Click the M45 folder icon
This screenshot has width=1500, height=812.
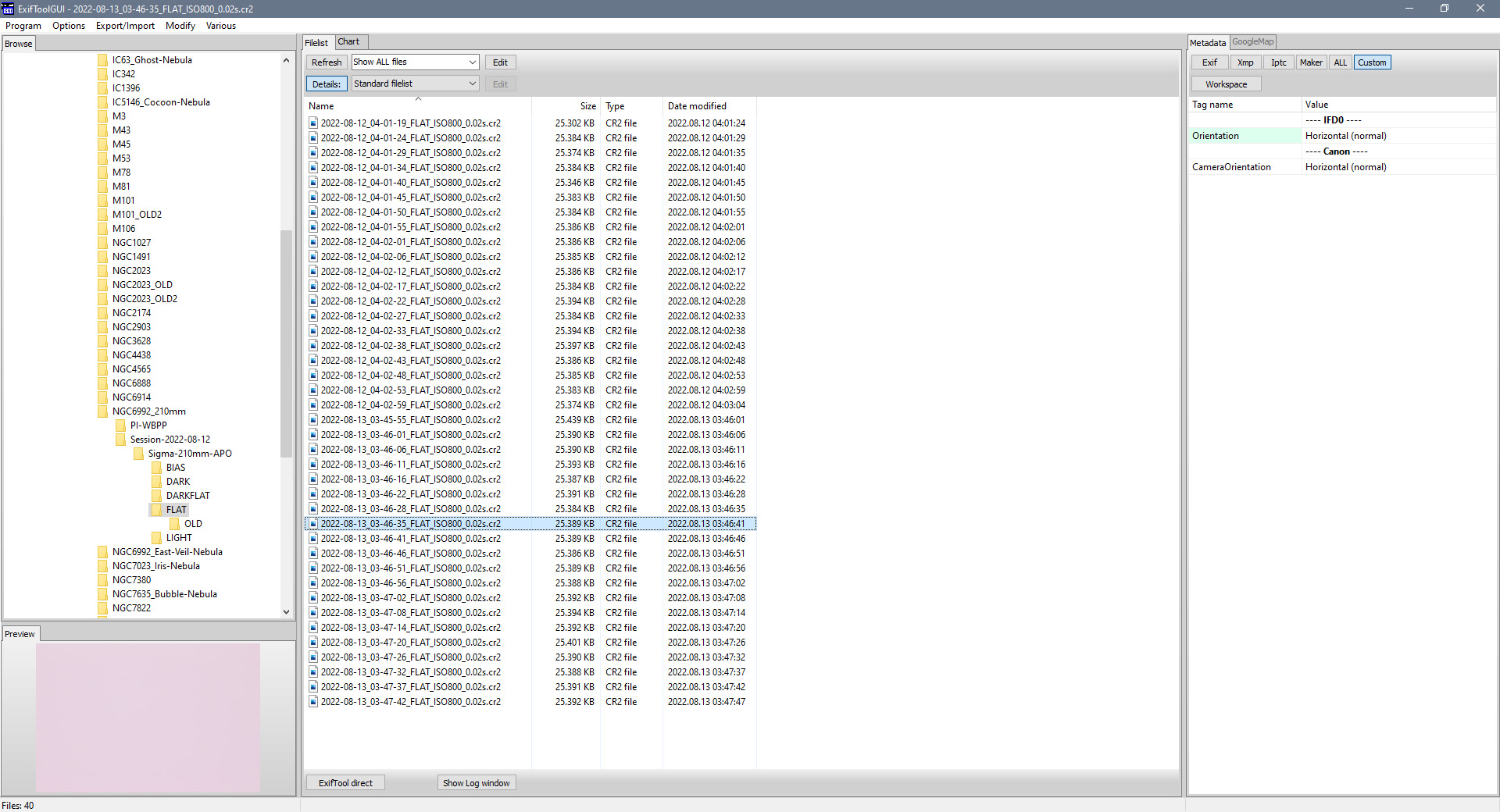coord(102,144)
